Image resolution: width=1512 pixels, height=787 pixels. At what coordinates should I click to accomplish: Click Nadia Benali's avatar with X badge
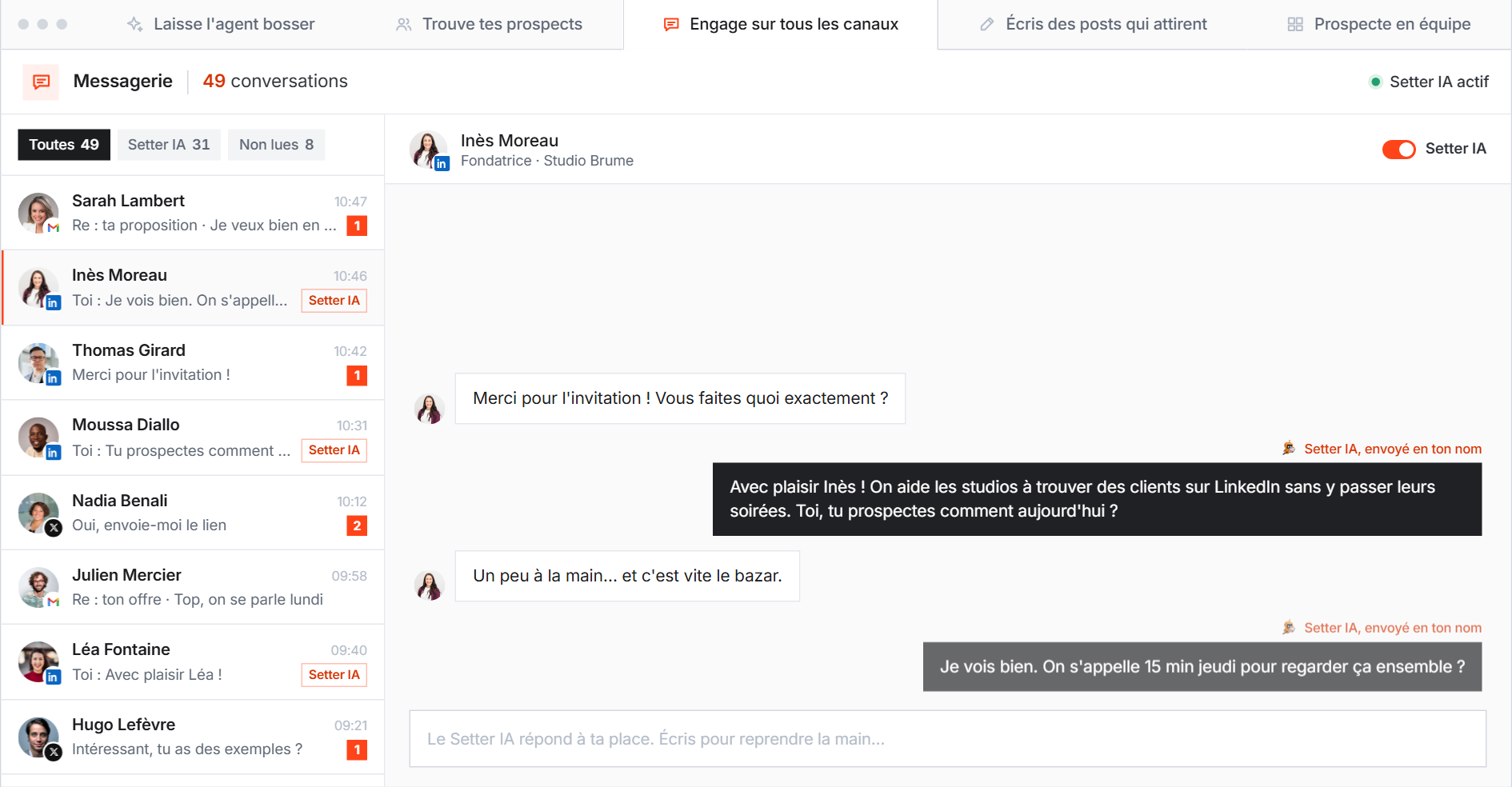click(38, 513)
